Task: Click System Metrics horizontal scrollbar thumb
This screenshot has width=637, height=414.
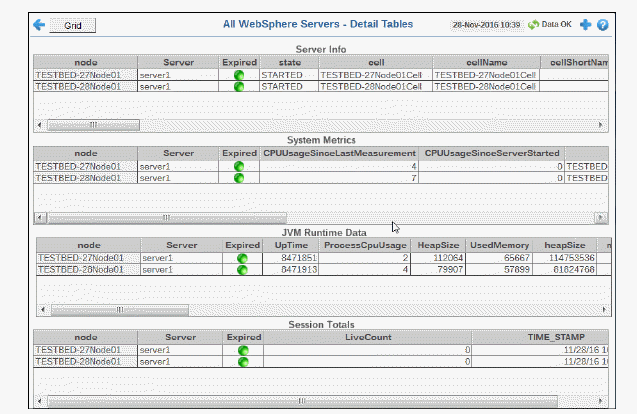Action: coord(167,218)
